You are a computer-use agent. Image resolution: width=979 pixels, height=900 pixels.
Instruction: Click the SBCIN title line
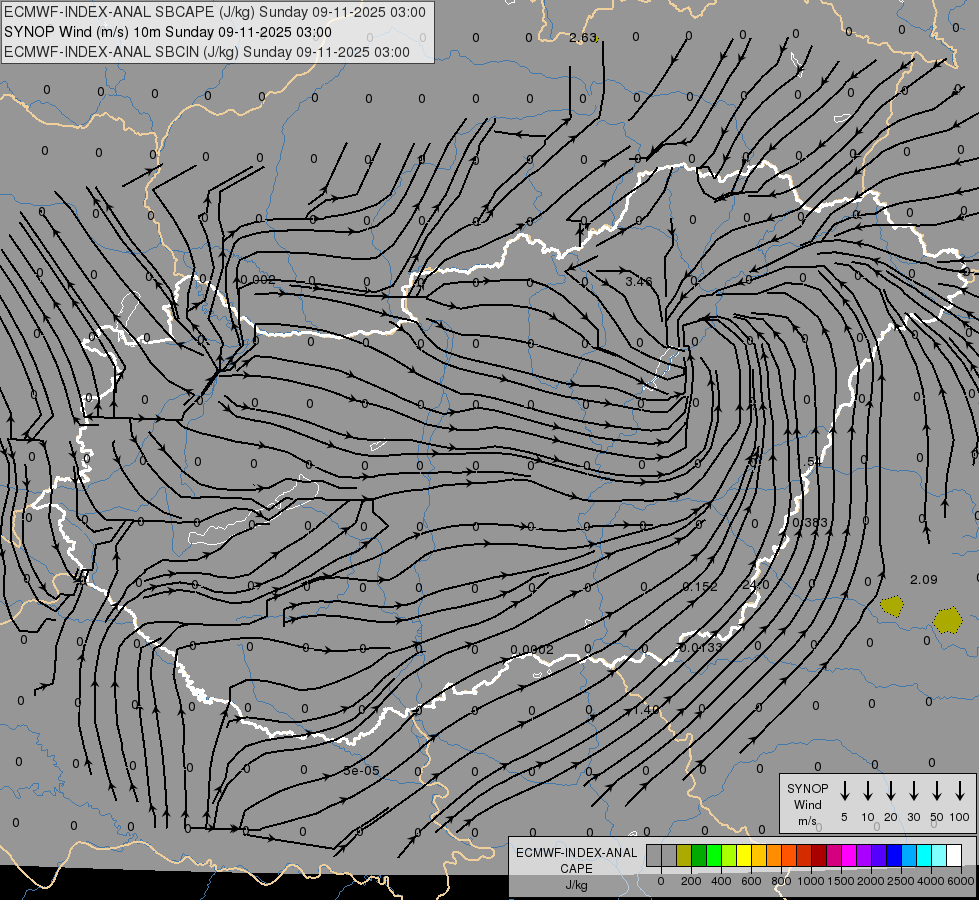207,52
